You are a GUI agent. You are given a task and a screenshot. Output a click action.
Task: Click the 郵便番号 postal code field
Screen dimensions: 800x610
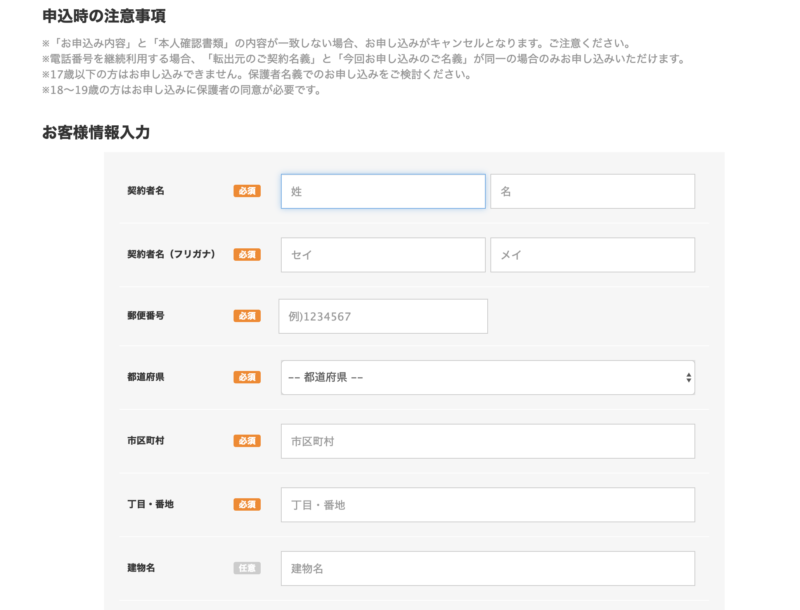(382, 316)
